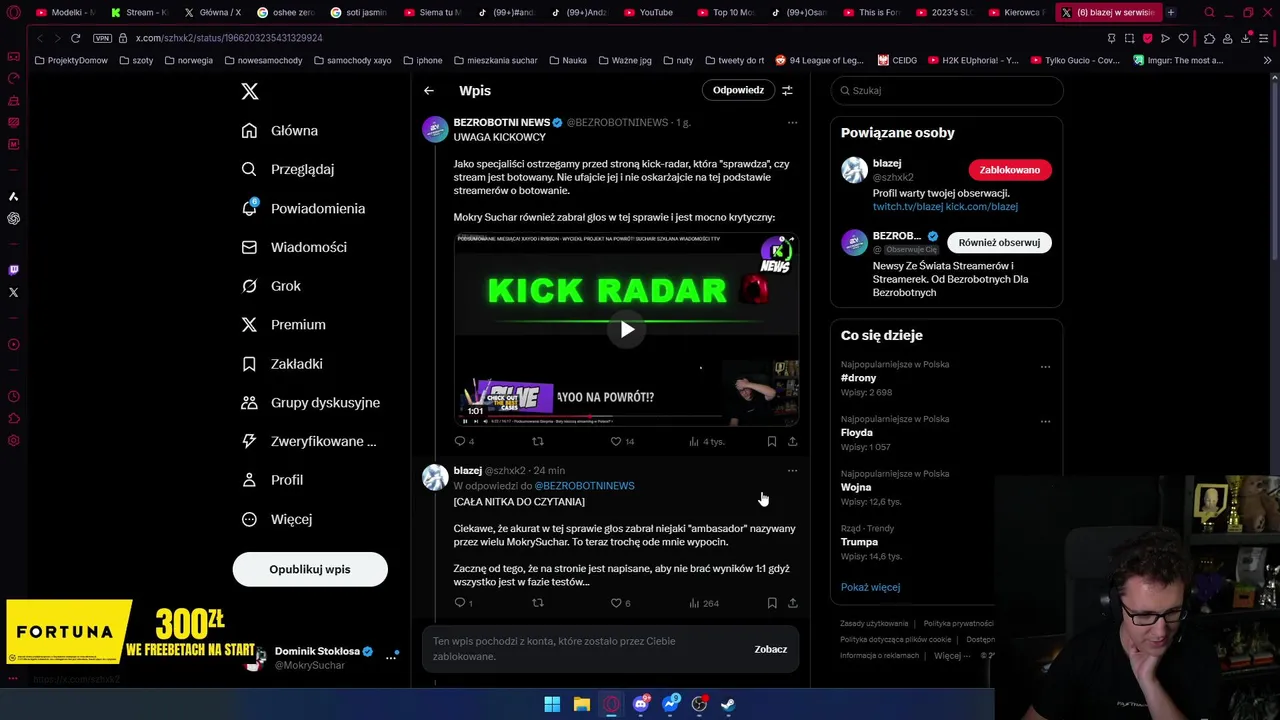Share the blazej post
Image resolution: width=1280 pixels, height=720 pixels.
(793, 603)
